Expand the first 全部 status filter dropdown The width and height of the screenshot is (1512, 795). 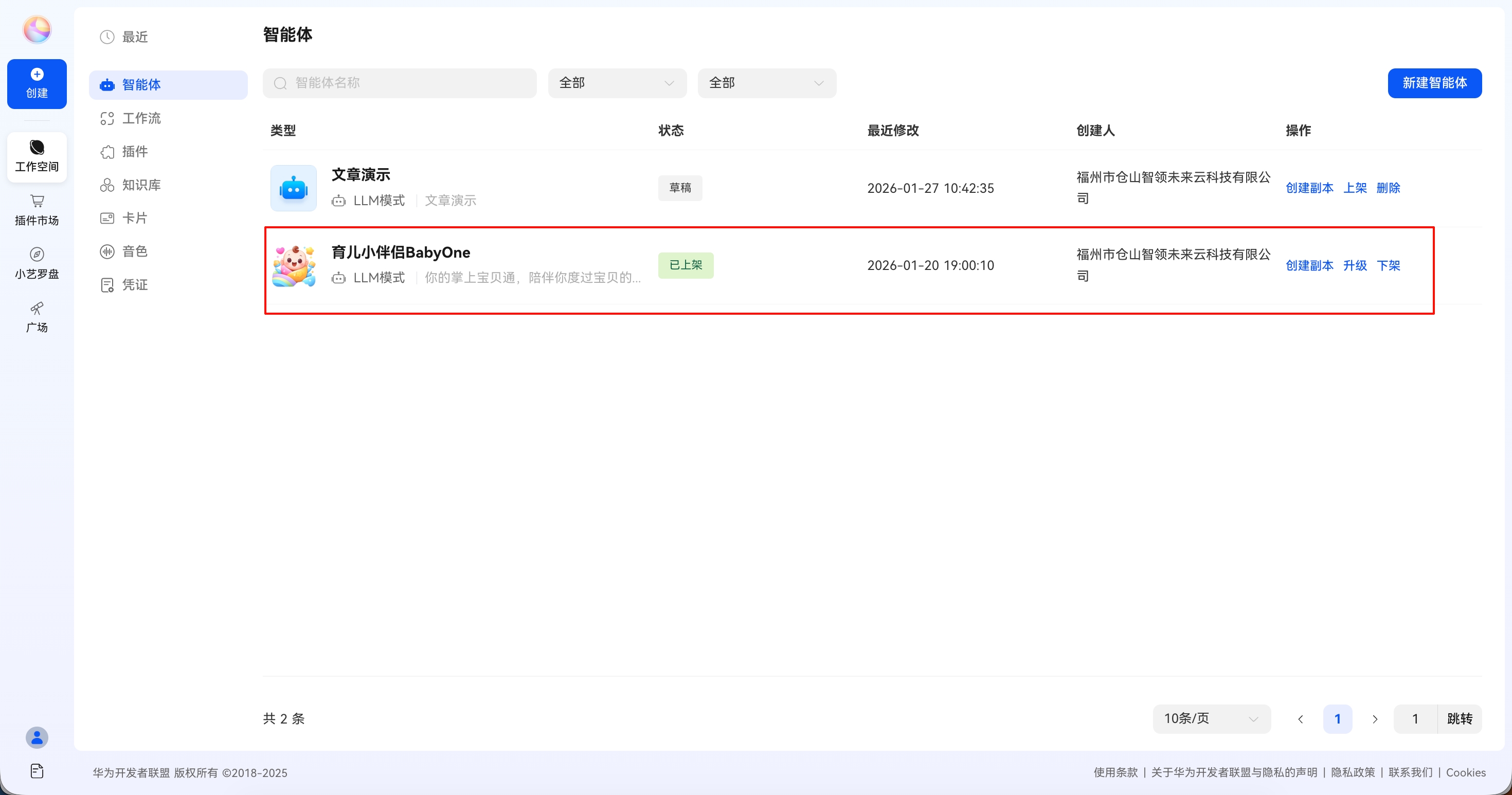617,83
